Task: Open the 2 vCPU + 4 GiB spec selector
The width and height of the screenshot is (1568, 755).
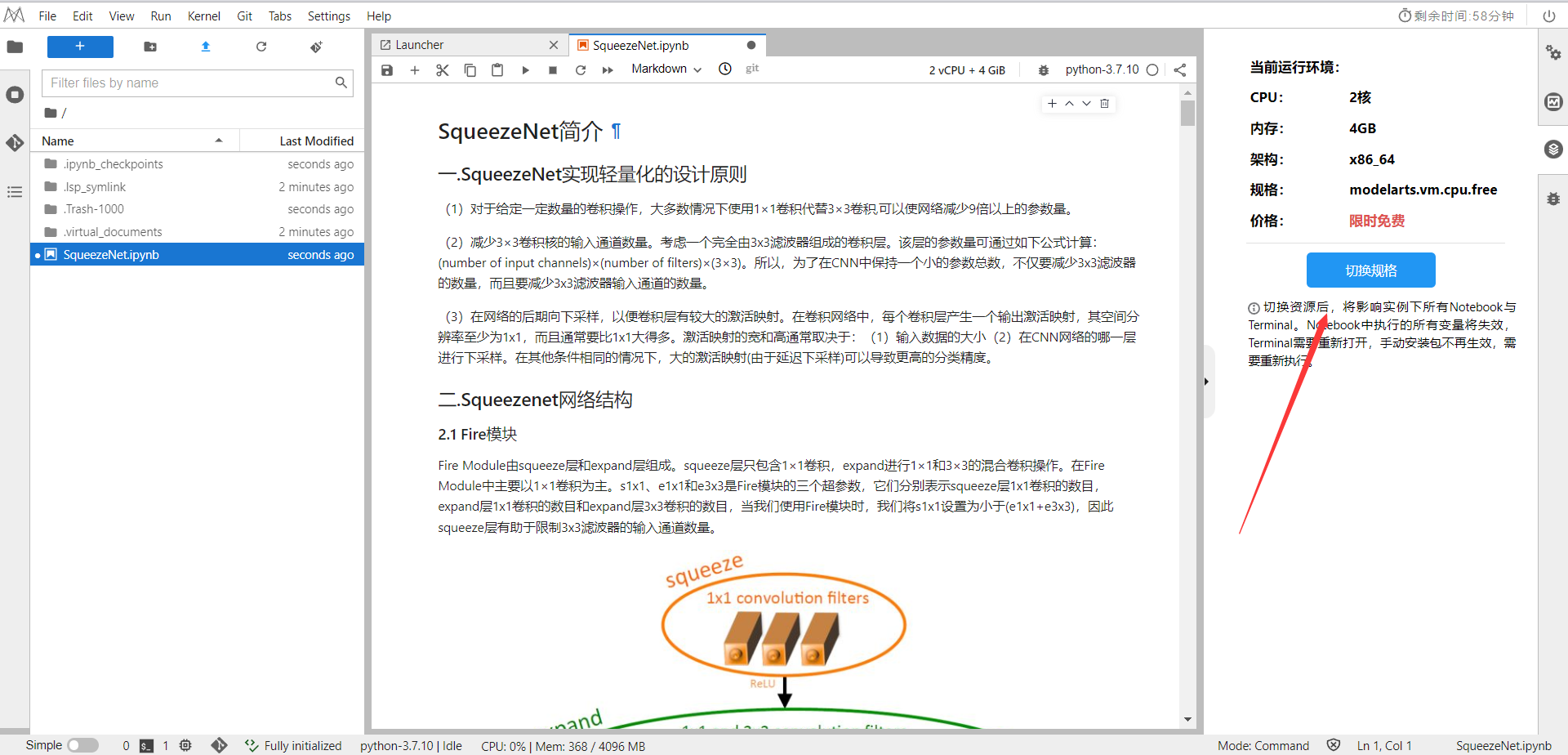Action: point(968,69)
